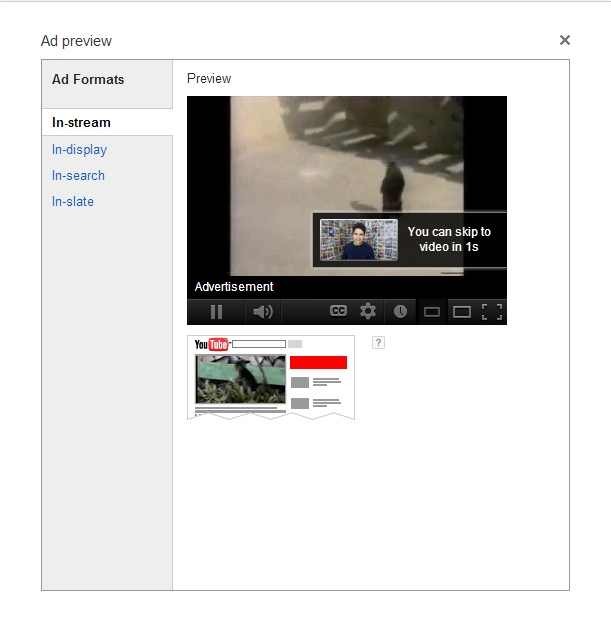Screen dimensions: 611x621
Task: Click the 'Preview' heading
Action: point(209,78)
